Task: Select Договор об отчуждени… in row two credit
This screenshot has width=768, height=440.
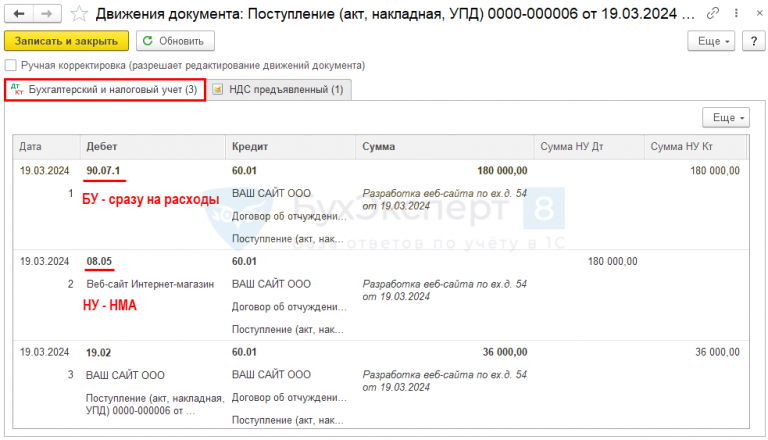Action: pyautogui.click(x=289, y=307)
